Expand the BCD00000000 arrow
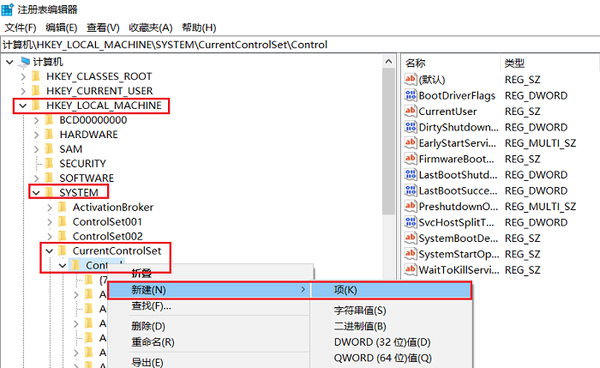Viewport: 600px width, 368px height. (36, 120)
